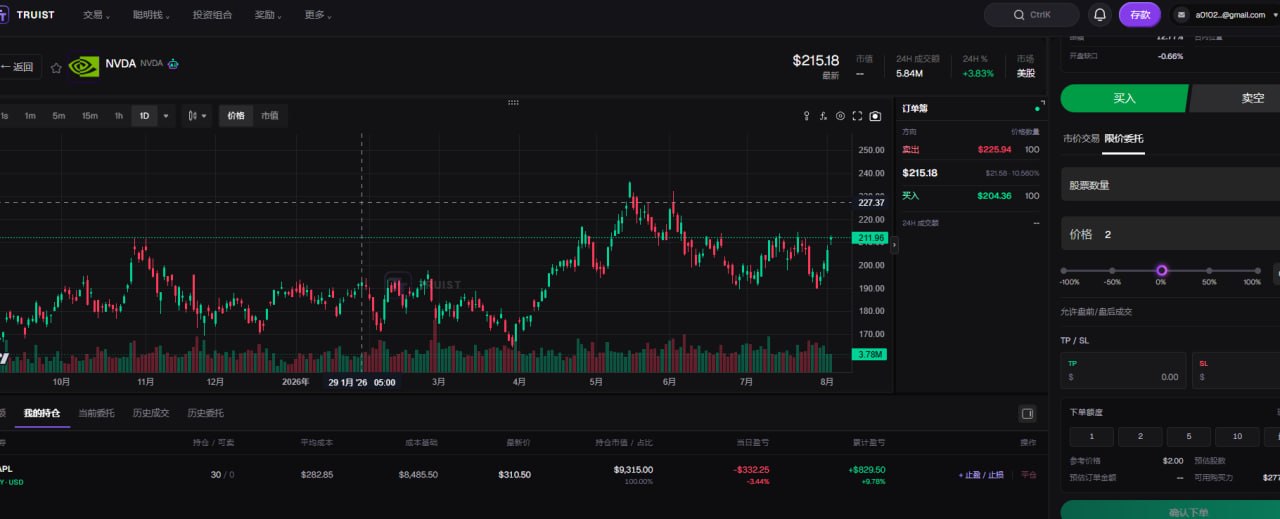
Task: Open the fx indicators icon
Action: pos(823,116)
